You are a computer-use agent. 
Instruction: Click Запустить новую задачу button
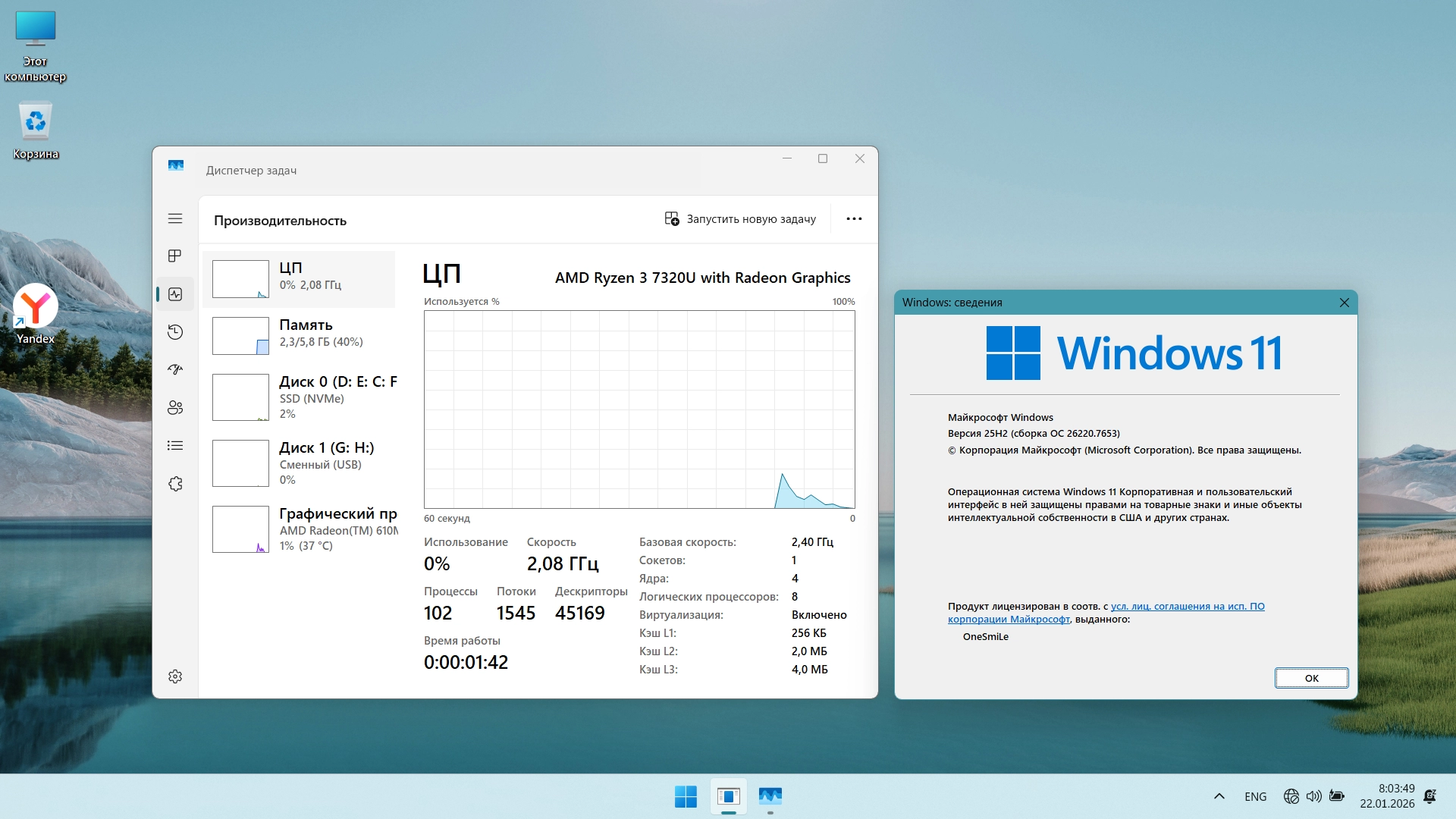(x=740, y=219)
